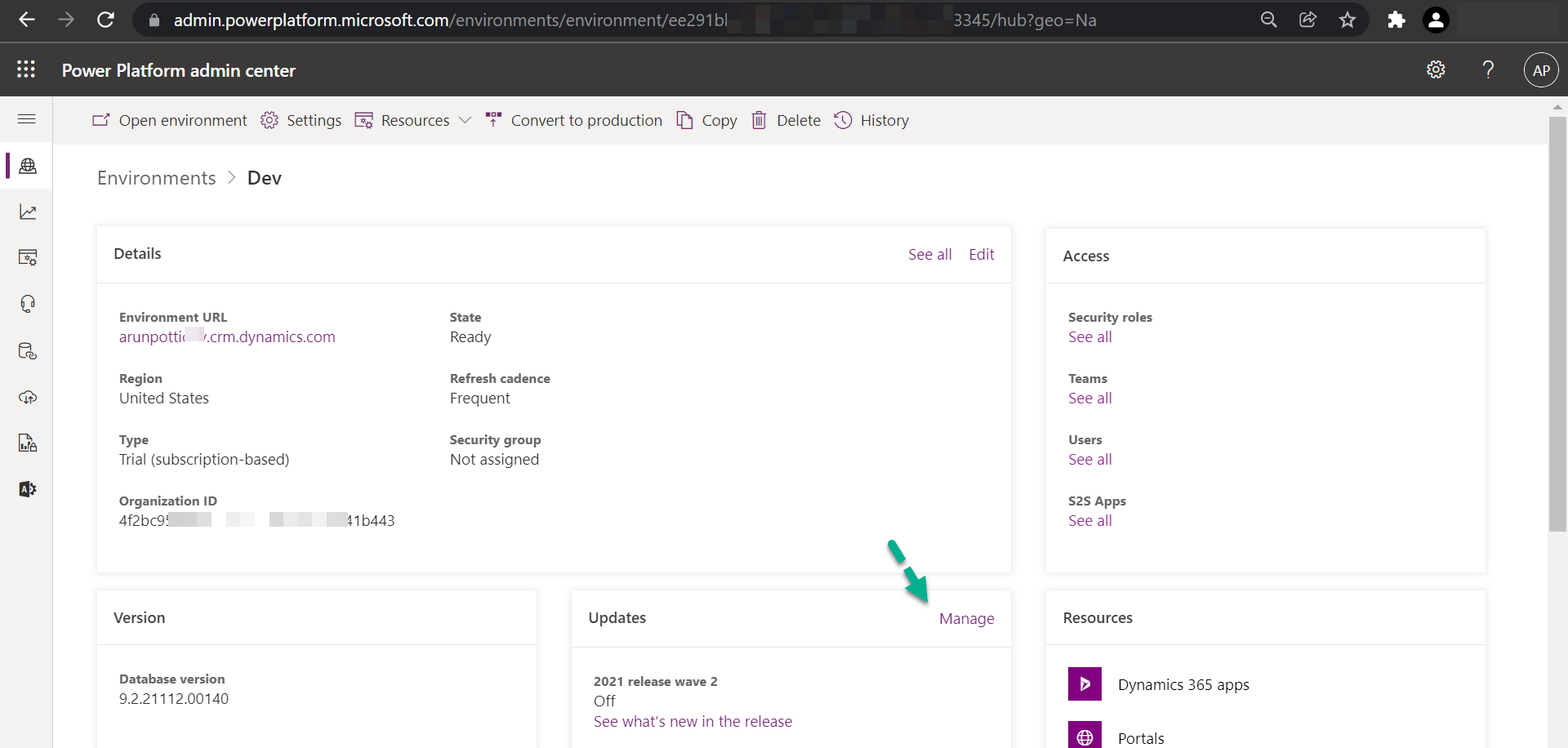Click the Power Platform admin center title

pos(179,70)
